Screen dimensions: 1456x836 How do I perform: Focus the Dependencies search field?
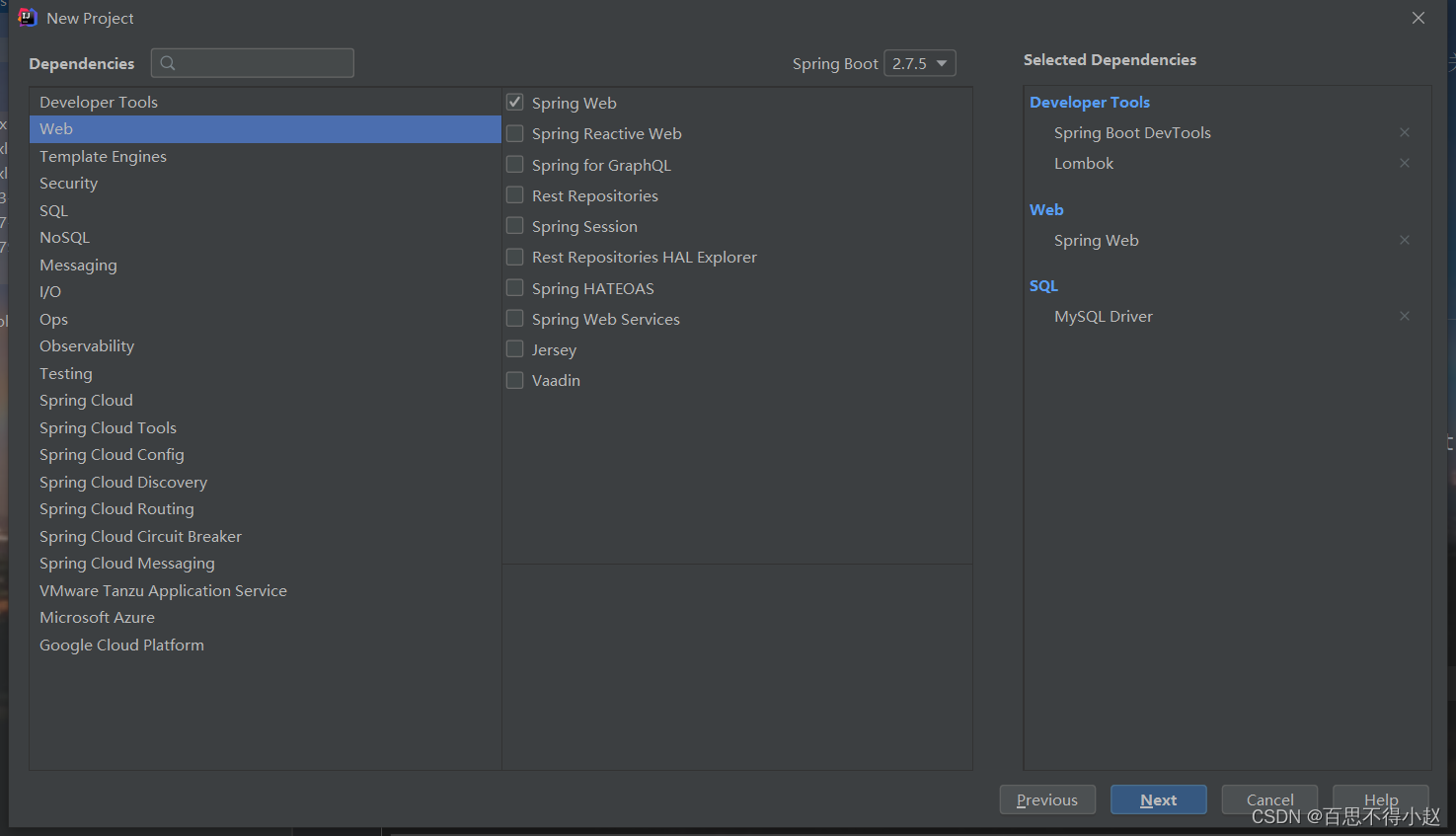[x=253, y=63]
